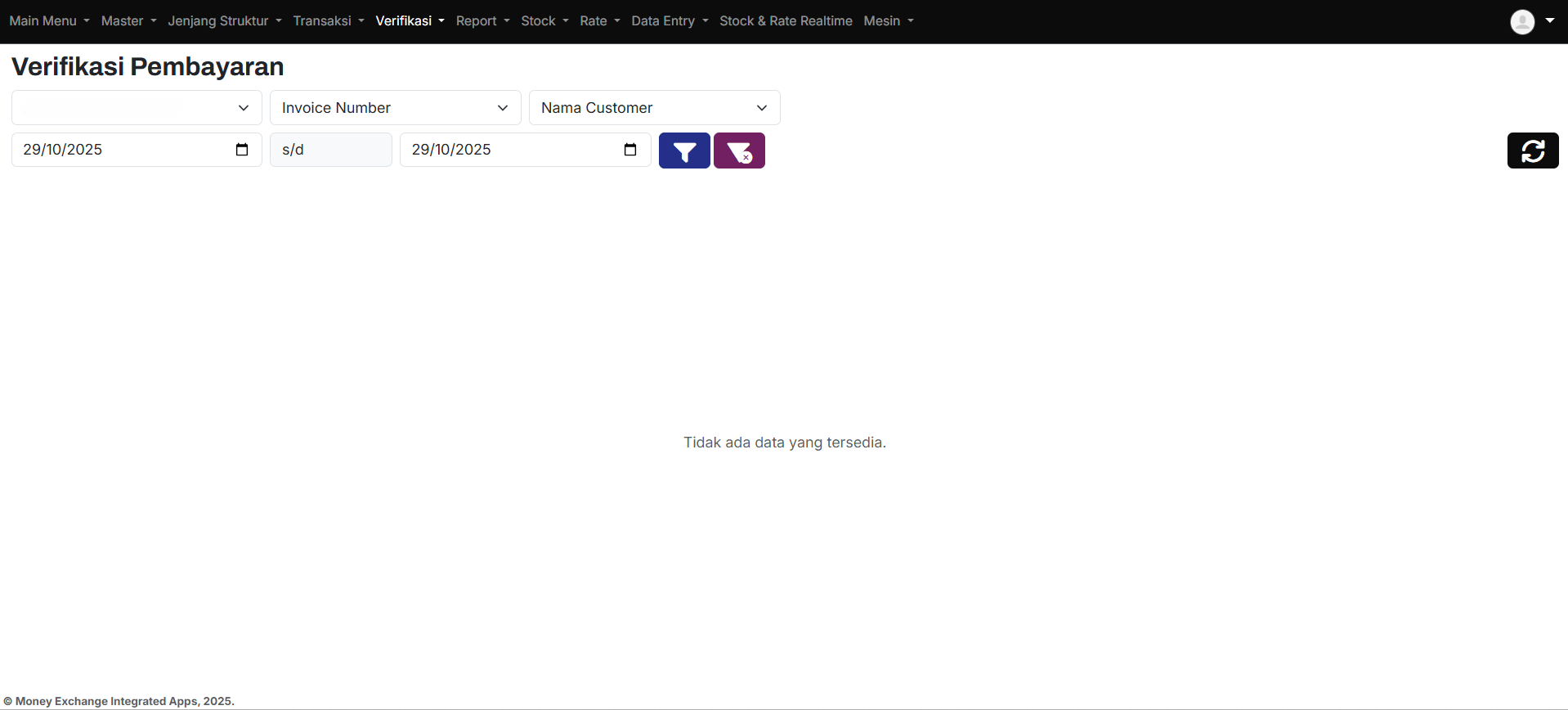This screenshot has height=710, width=1568.
Task: Open the Mesin menu
Action: (x=888, y=21)
